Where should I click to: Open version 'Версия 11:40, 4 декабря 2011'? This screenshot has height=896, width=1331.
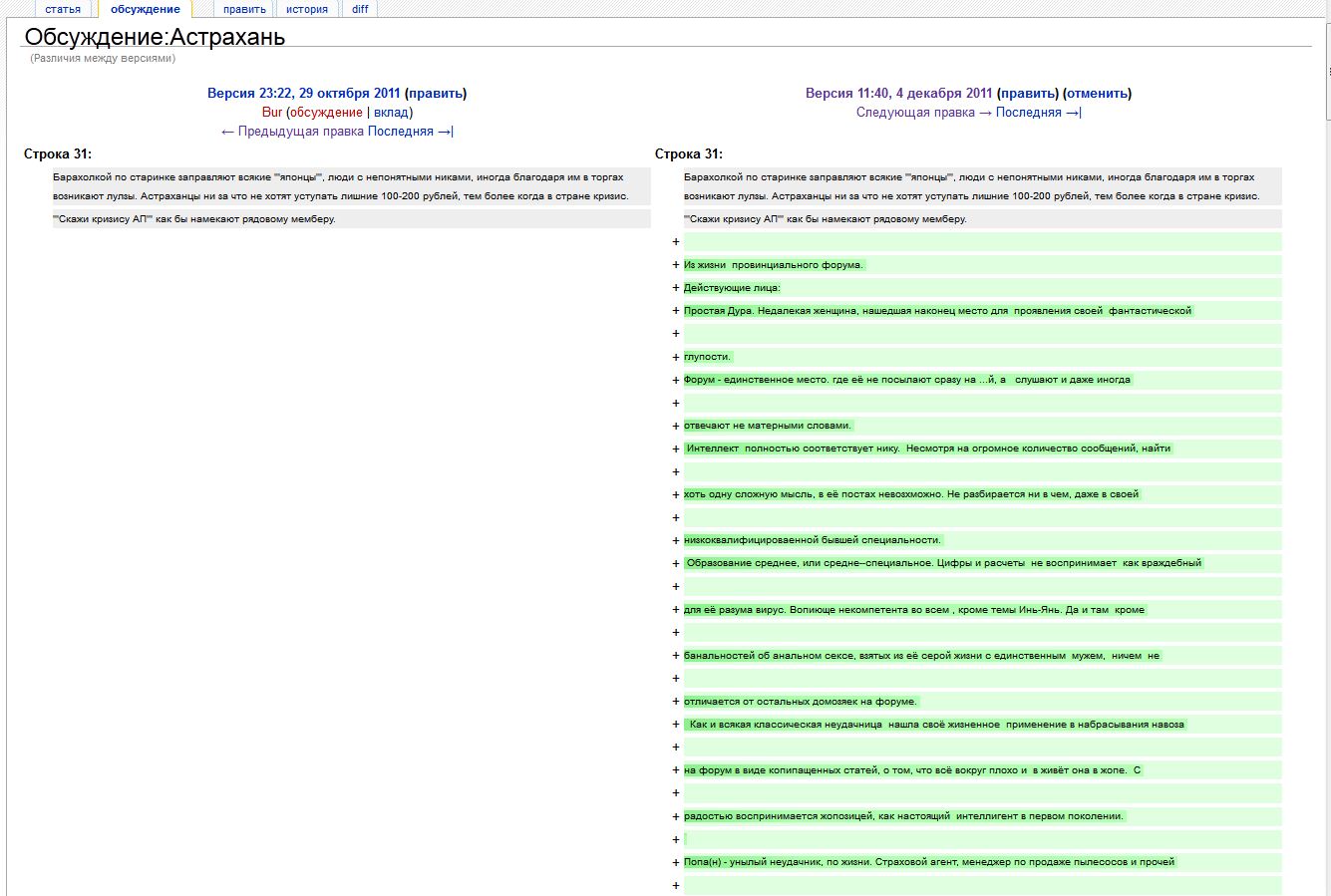pos(898,94)
